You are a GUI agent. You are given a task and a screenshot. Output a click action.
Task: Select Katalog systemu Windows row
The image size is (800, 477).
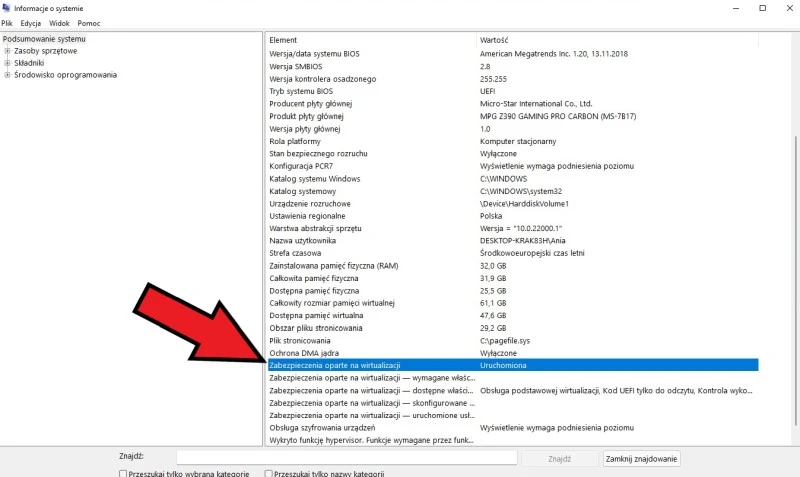click(x=512, y=179)
